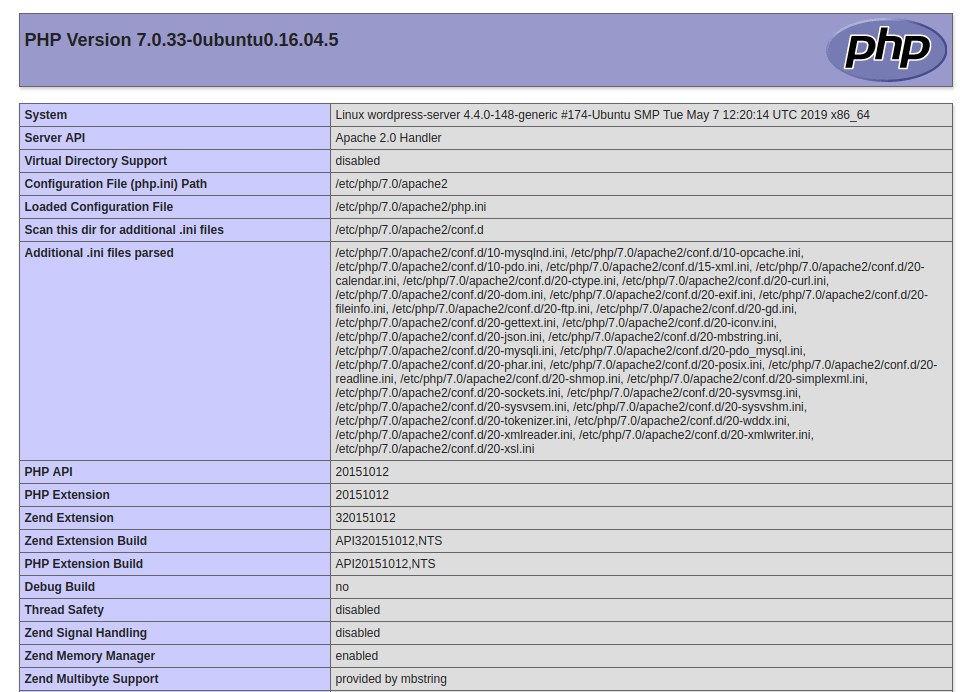Select the mbstring multibyte support value
The width and height of the screenshot is (975, 692).
[392, 678]
